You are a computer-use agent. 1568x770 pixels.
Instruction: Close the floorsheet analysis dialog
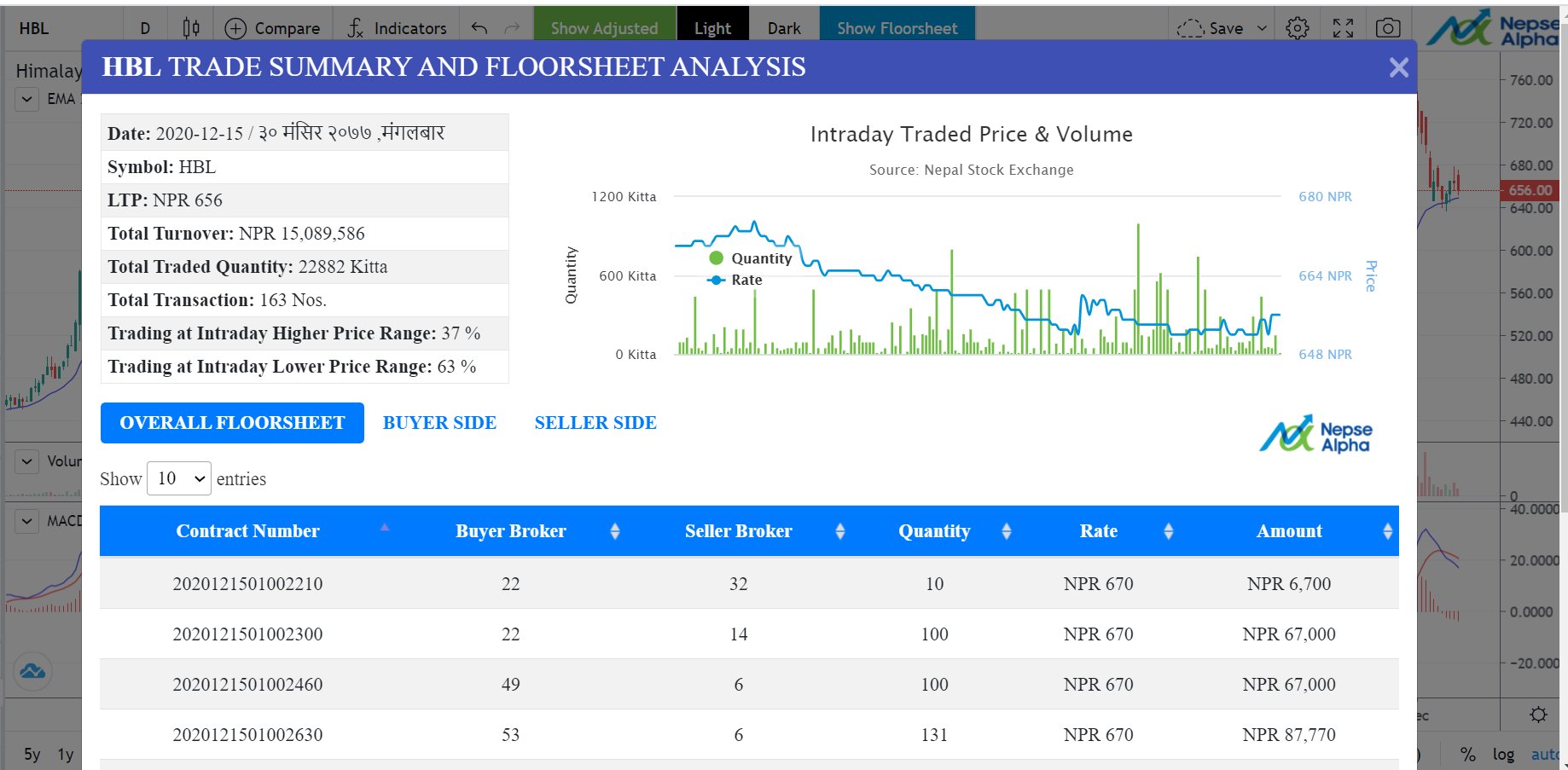pyautogui.click(x=1398, y=67)
